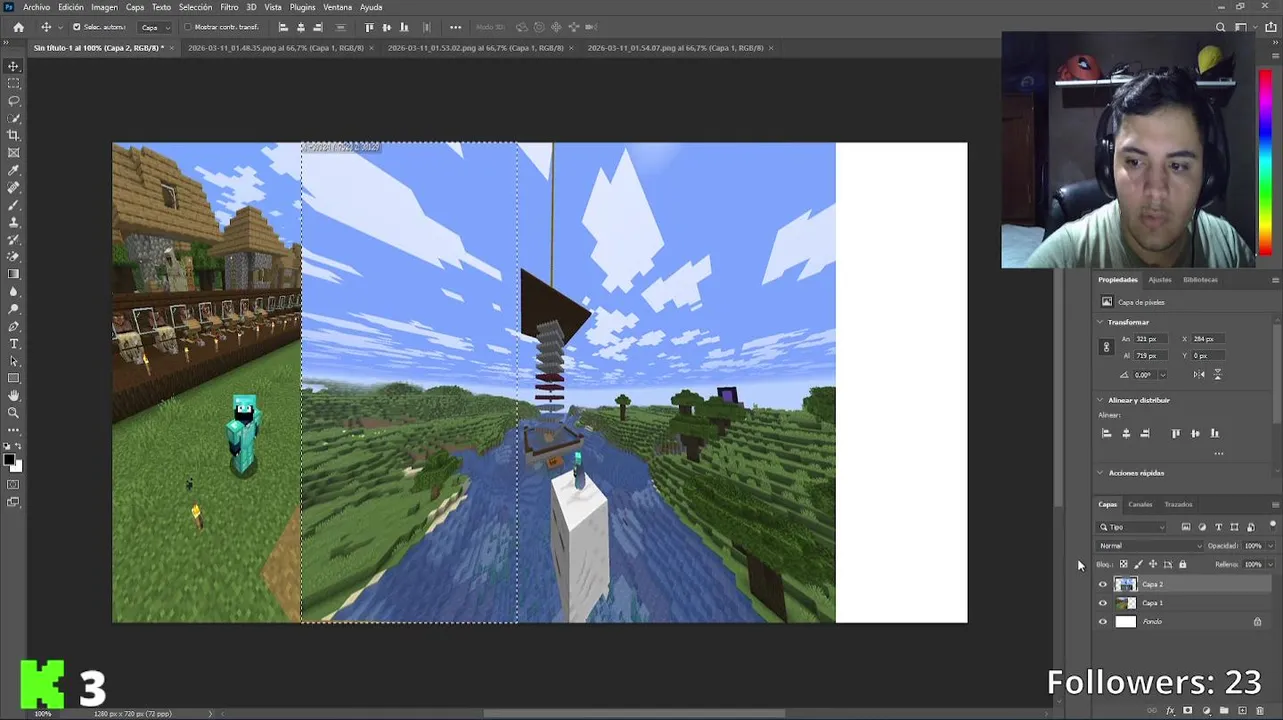
Task: Click the background color swatch
Action: [x=18, y=467]
